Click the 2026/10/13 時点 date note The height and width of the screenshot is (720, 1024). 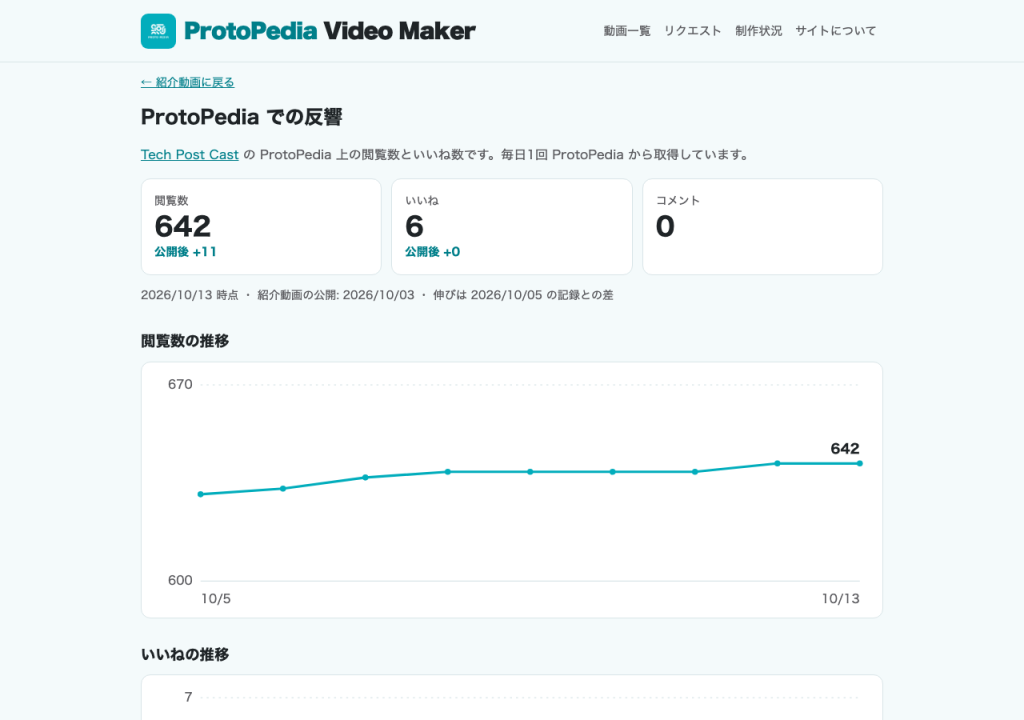pyautogui.click(x=189, y=295)
